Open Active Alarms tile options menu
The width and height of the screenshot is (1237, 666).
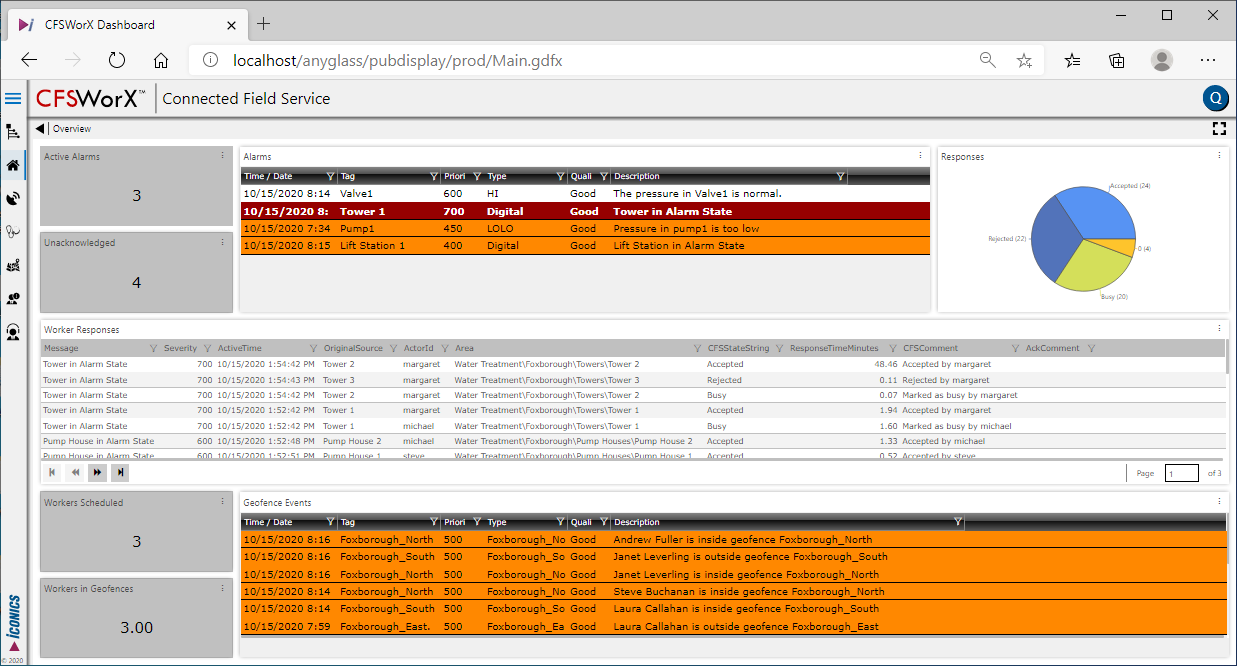(x=222, y=156)
